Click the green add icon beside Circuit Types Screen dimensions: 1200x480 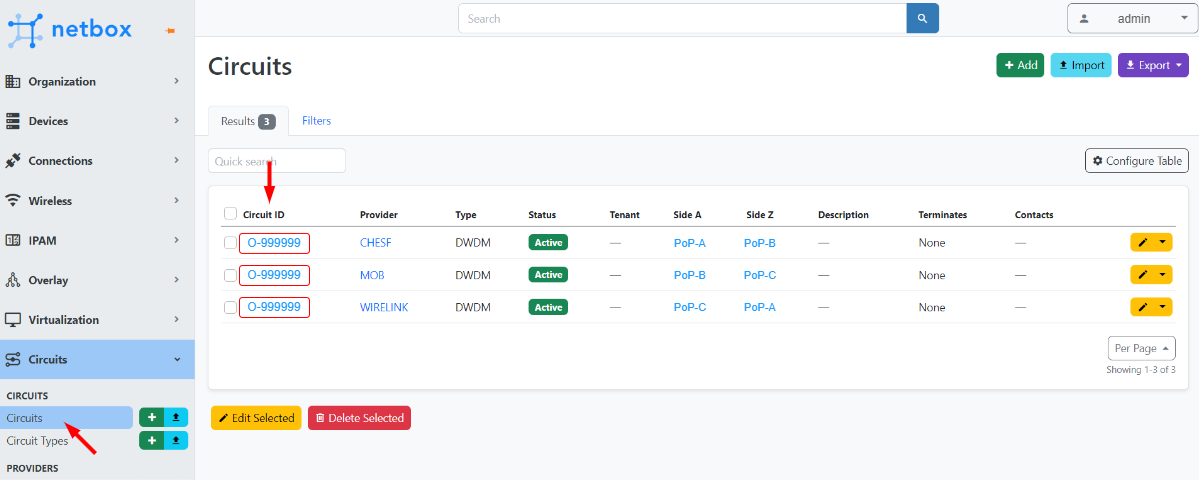coord(151,440)
